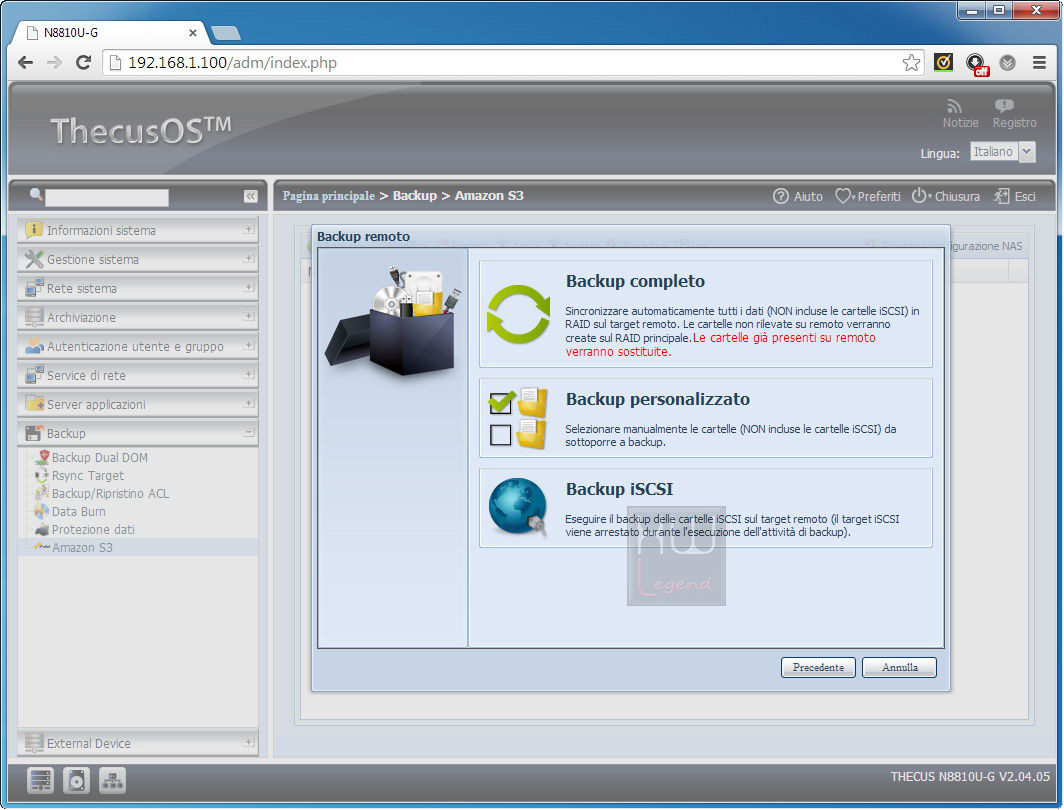Click the Norton checkmark extension icon
Image resolution: width=1064 pixels, height=810 pixels.
tap(943, 62)
